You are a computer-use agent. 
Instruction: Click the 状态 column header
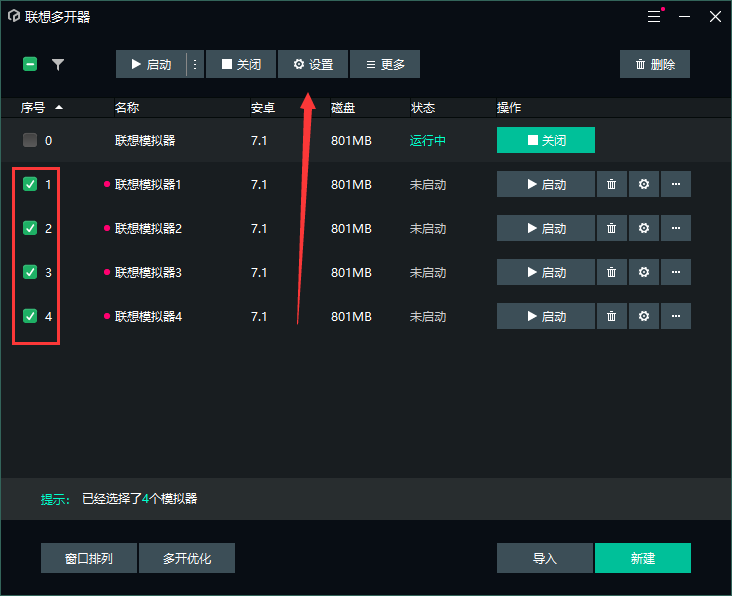click(423, 108)
